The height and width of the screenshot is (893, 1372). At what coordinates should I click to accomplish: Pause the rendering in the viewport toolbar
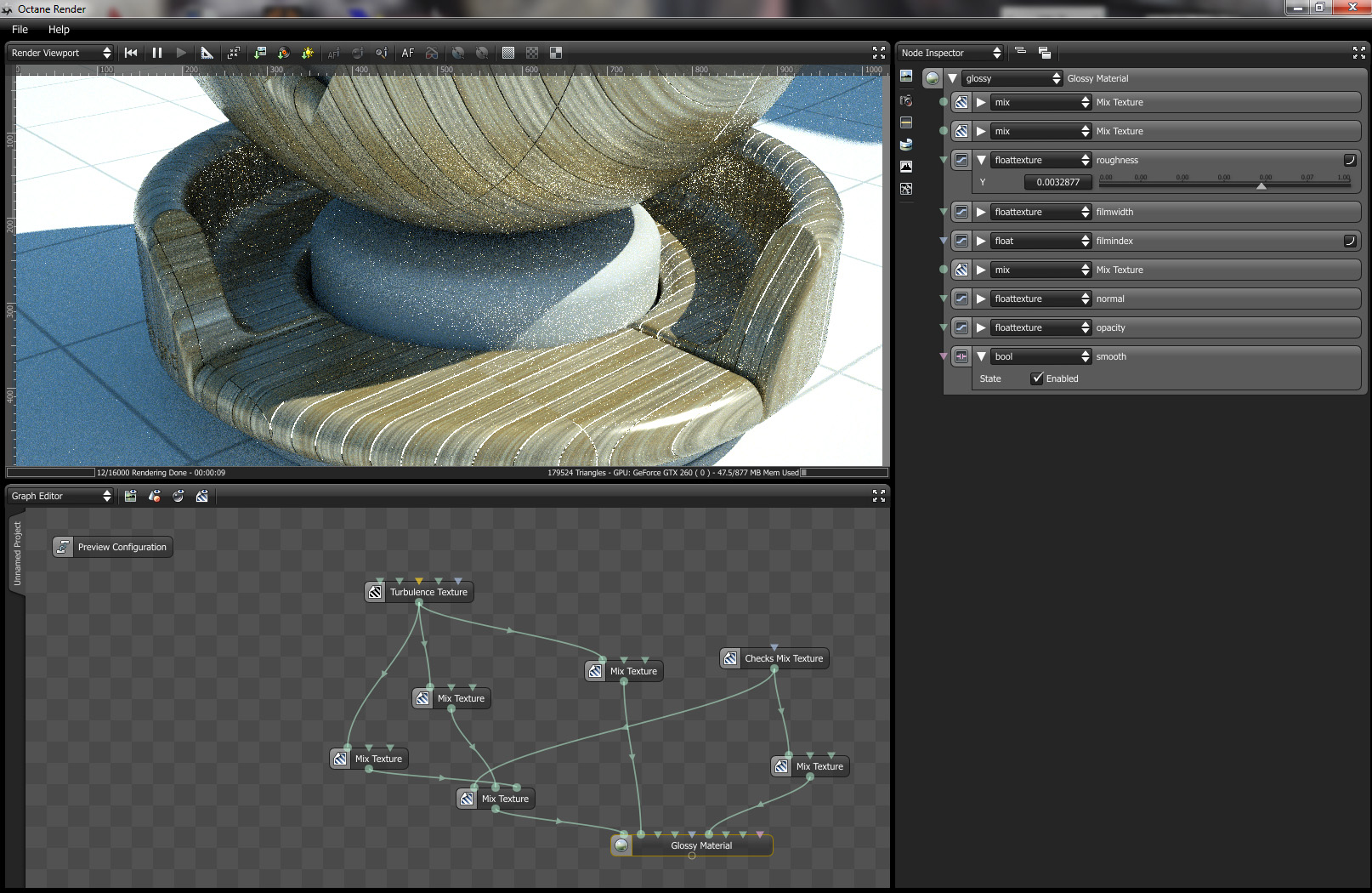pyautogui.click(x=157, y=53)
